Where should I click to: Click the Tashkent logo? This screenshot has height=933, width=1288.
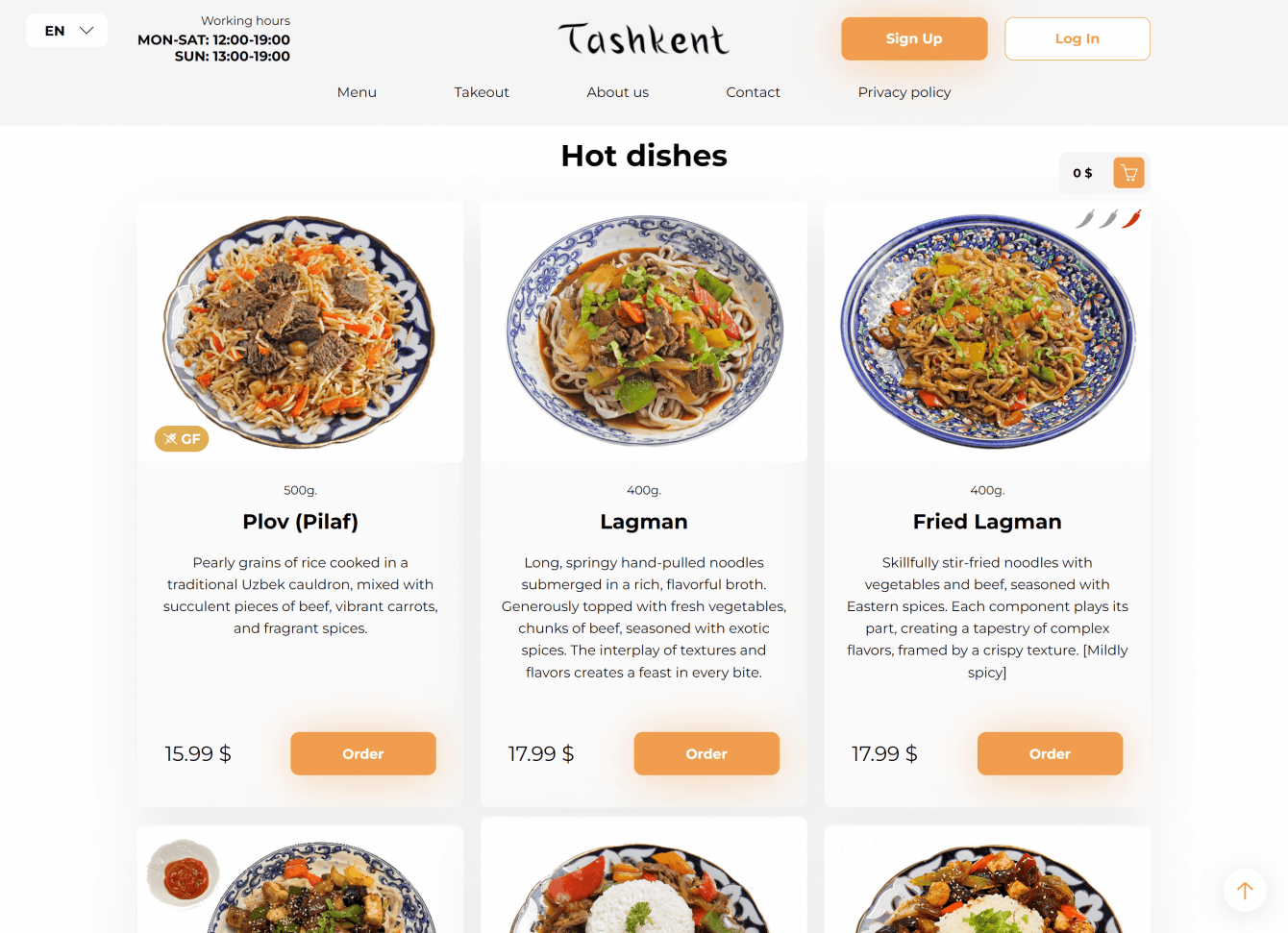click(x=643, y=39)
